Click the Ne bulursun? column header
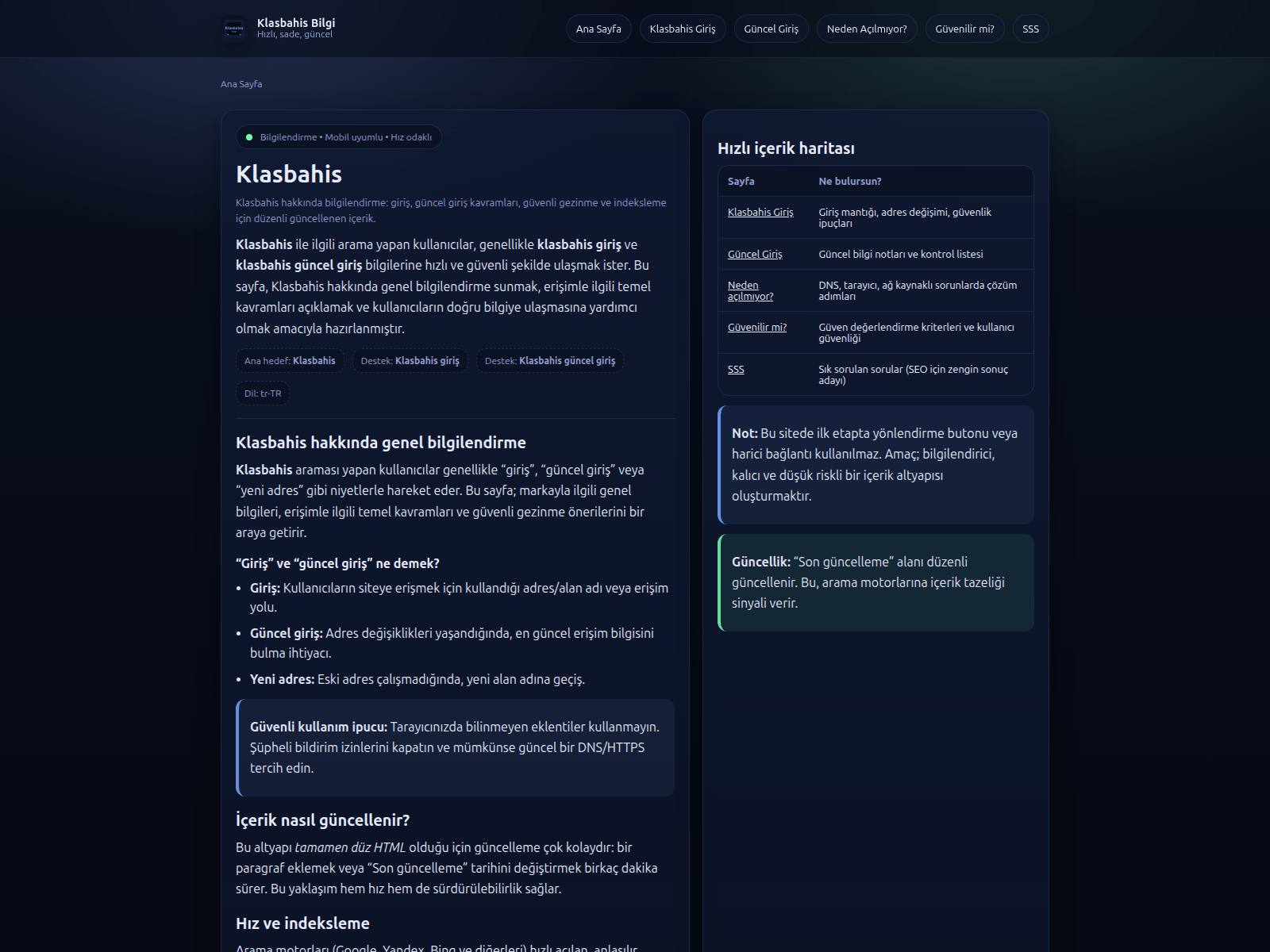Screen dimensions: 1270x952 [850, 181]
